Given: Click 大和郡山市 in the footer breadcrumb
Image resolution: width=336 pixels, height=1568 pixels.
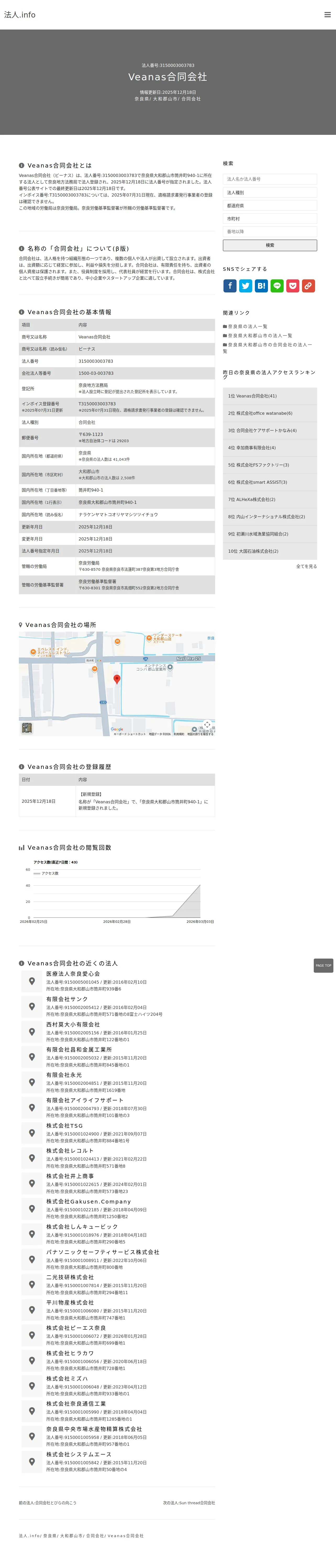Looking at the screenshot, I should click(x=71, y=1536).
